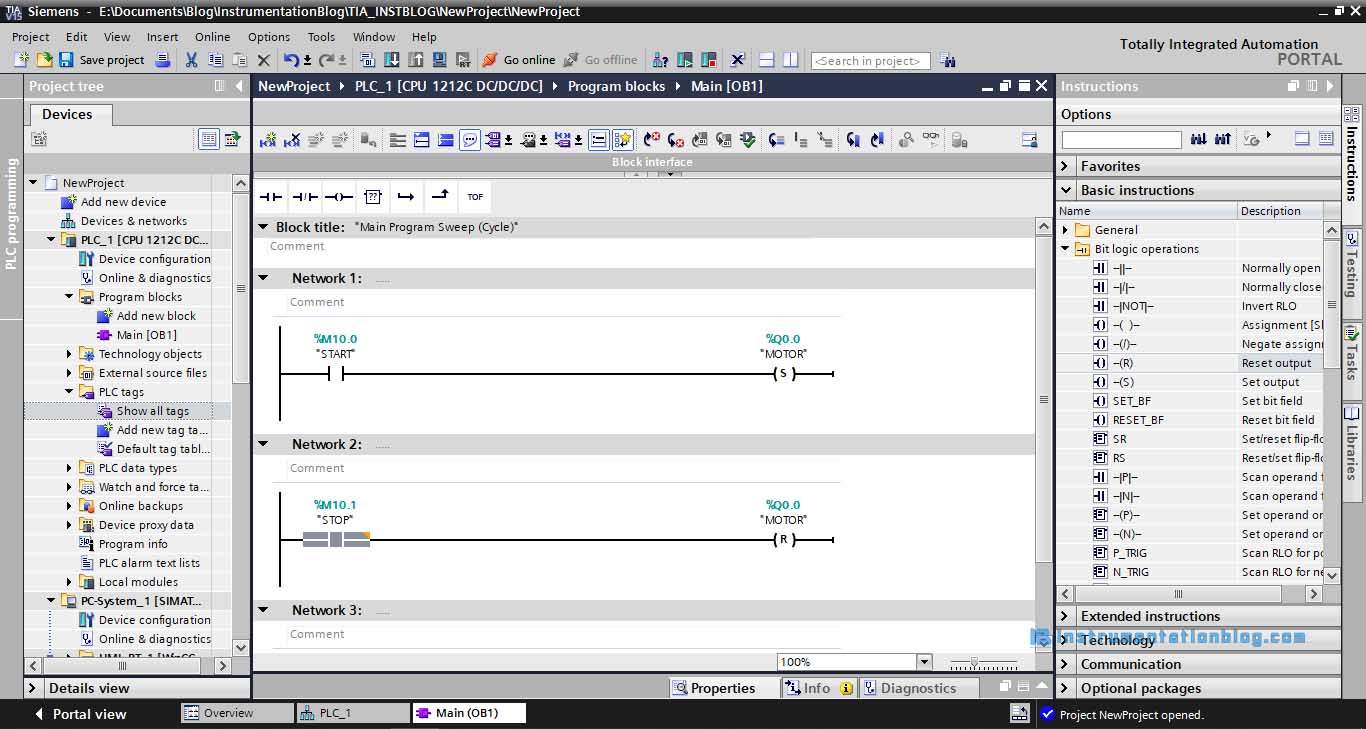Expand the Details view panel
The image size is (1366, 729).
pos(32,688)
